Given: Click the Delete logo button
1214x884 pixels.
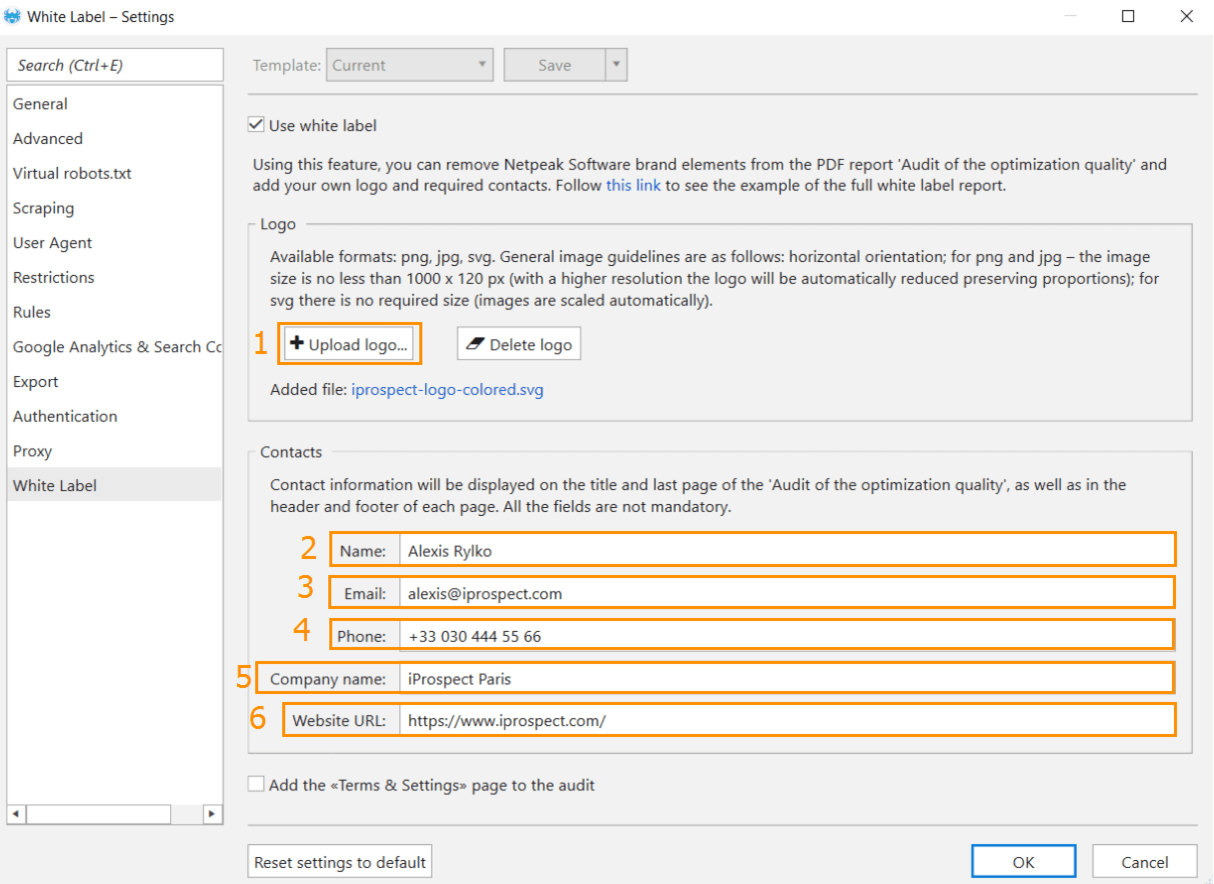Looking at the screenshot, I should click(519, 344).
